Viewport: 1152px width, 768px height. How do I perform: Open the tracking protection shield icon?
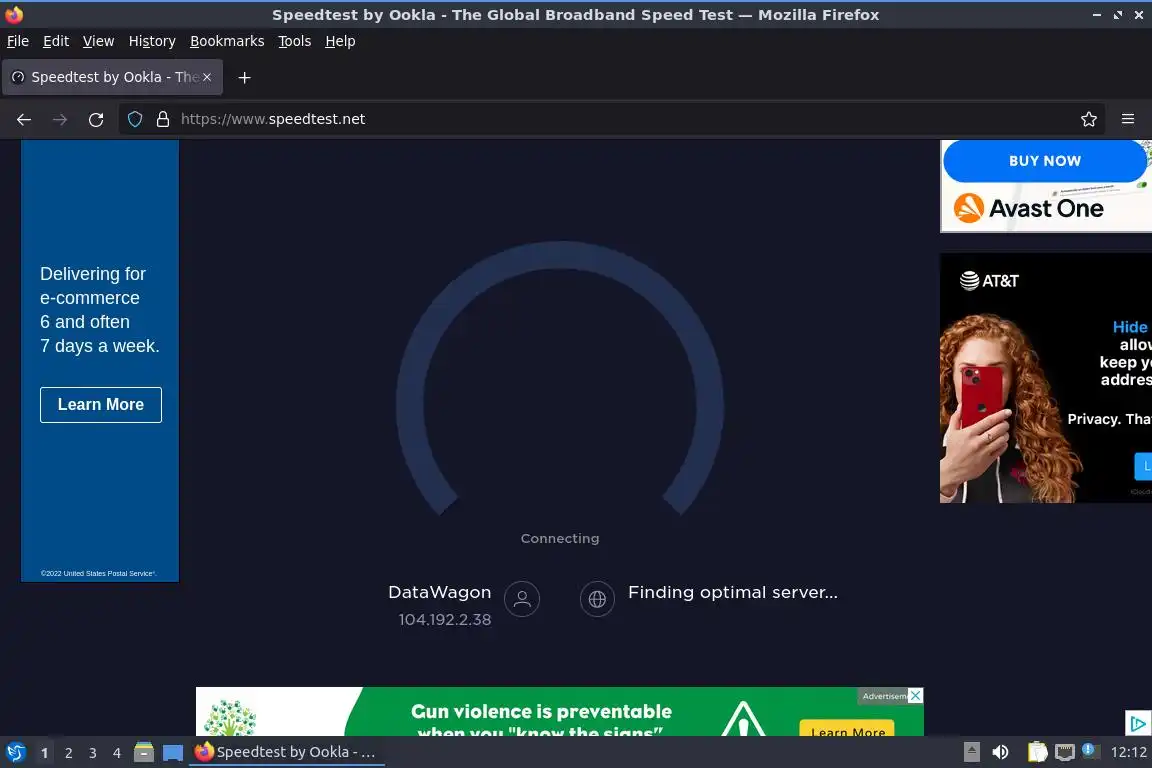[x=135, y=119]
